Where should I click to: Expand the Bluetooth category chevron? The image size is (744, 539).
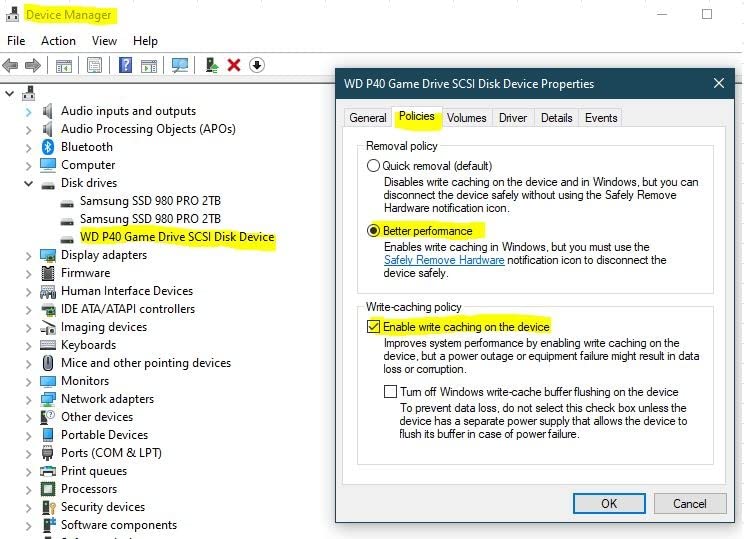(28, 148)
